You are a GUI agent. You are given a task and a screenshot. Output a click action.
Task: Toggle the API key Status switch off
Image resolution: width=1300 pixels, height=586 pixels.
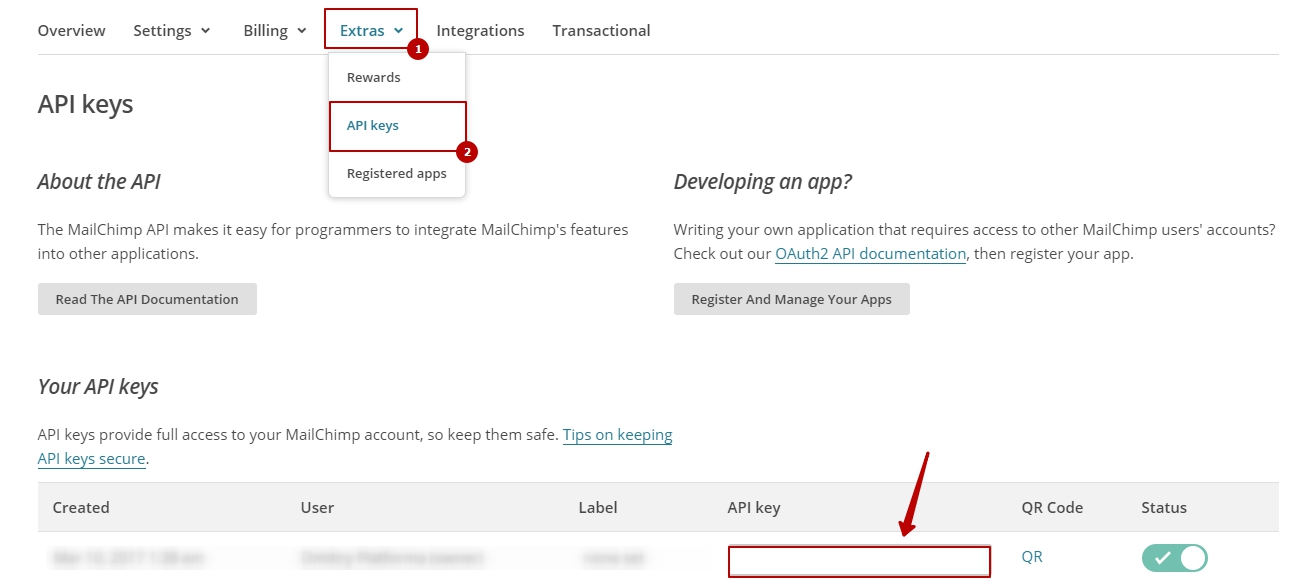(x=1174, y=558)
